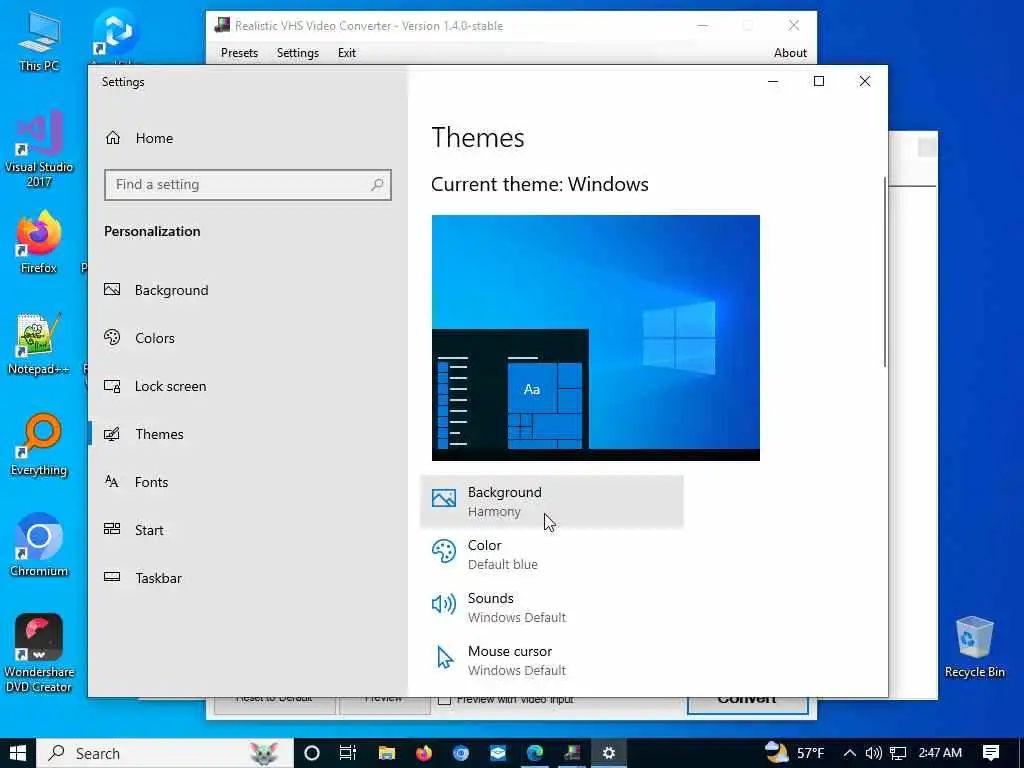Viewport: 1024px width, 768px height.
Task: Maximize the Settings window
Action: pos(819,81)
